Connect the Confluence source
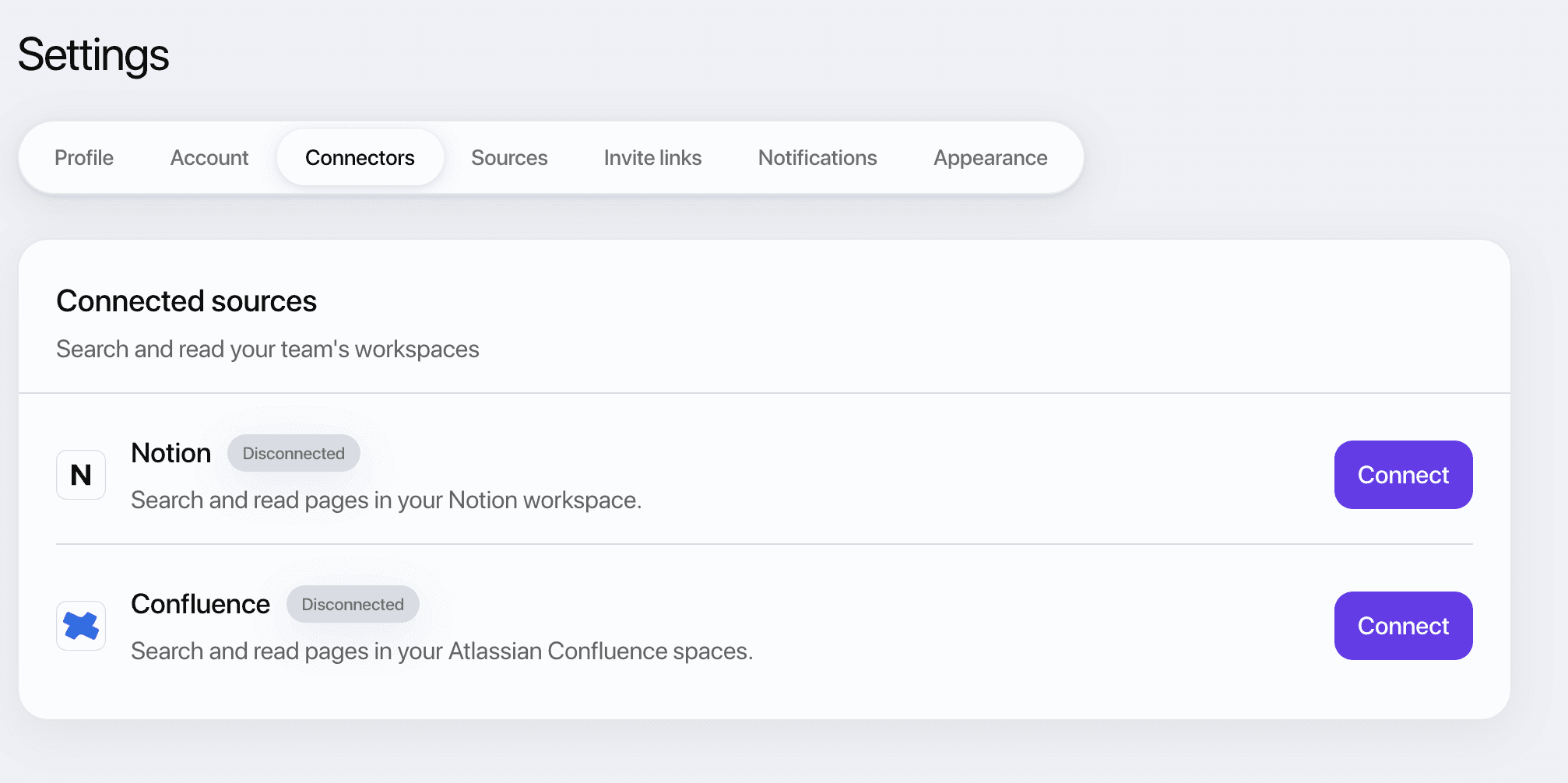Screen dimensions: 1568x783 [1403, 626]
